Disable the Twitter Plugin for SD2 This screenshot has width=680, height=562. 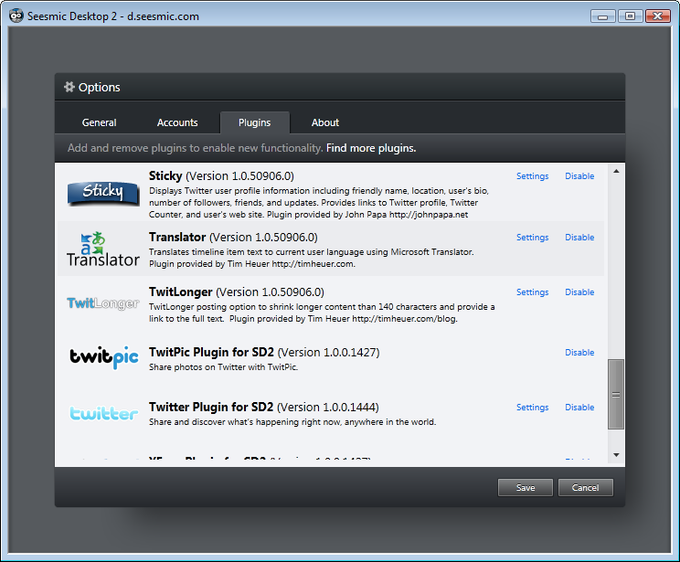(579, 407)
